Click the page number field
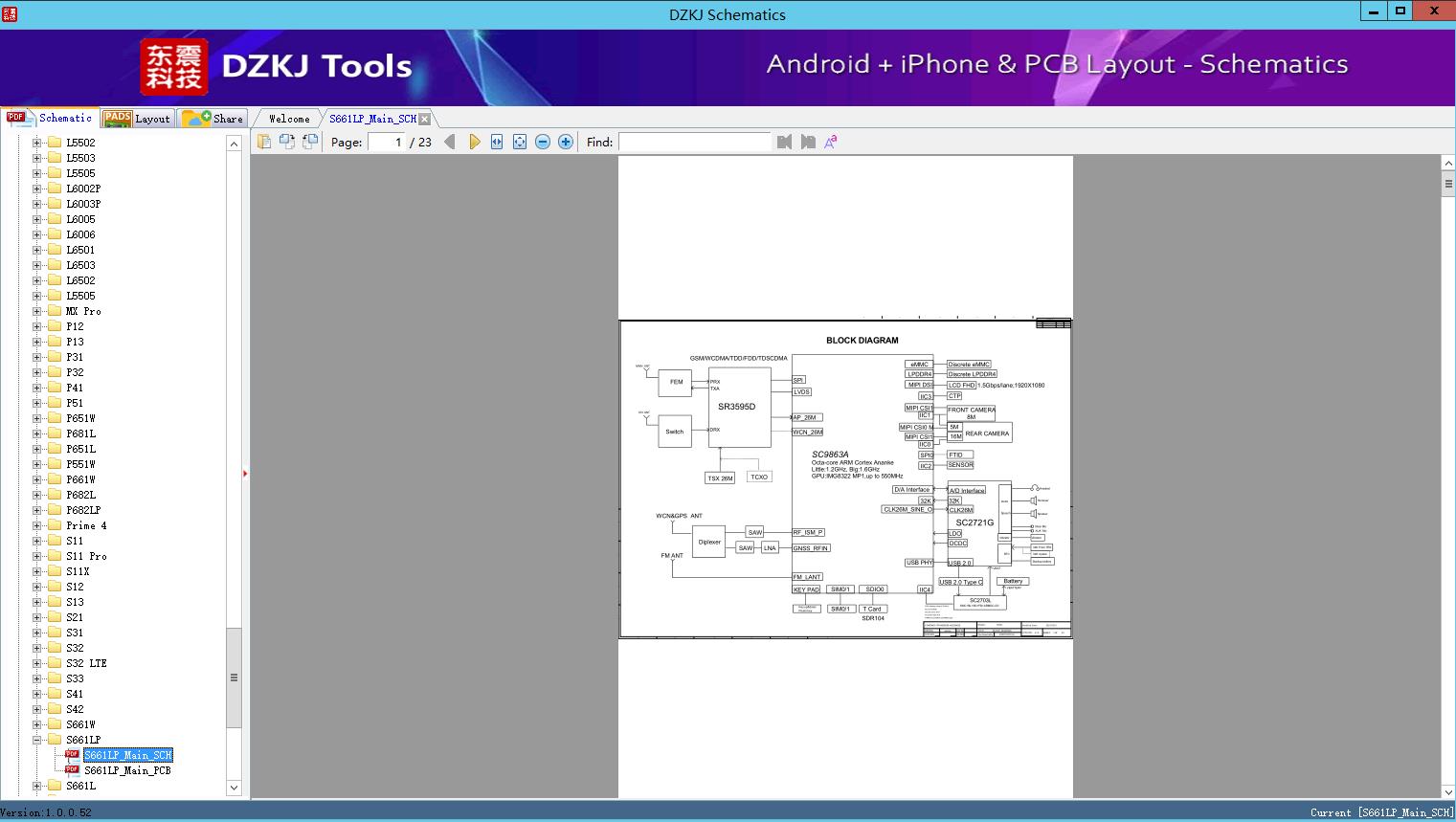Viewport: 1456px width, 822px height. 387,142
